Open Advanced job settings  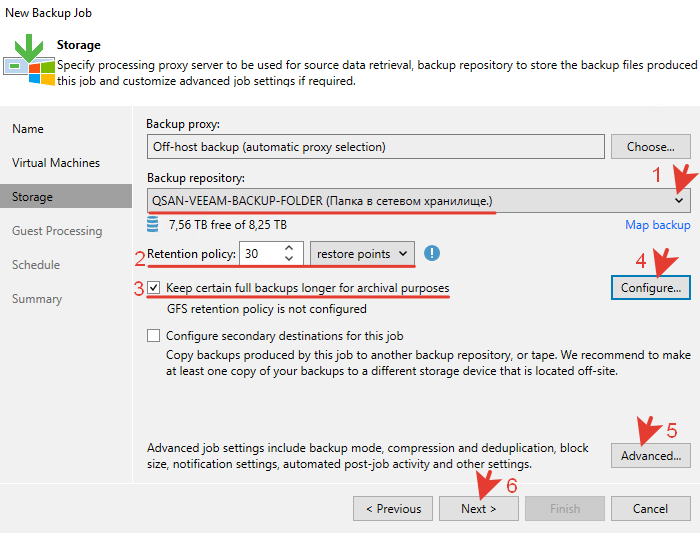pos(650,455)
